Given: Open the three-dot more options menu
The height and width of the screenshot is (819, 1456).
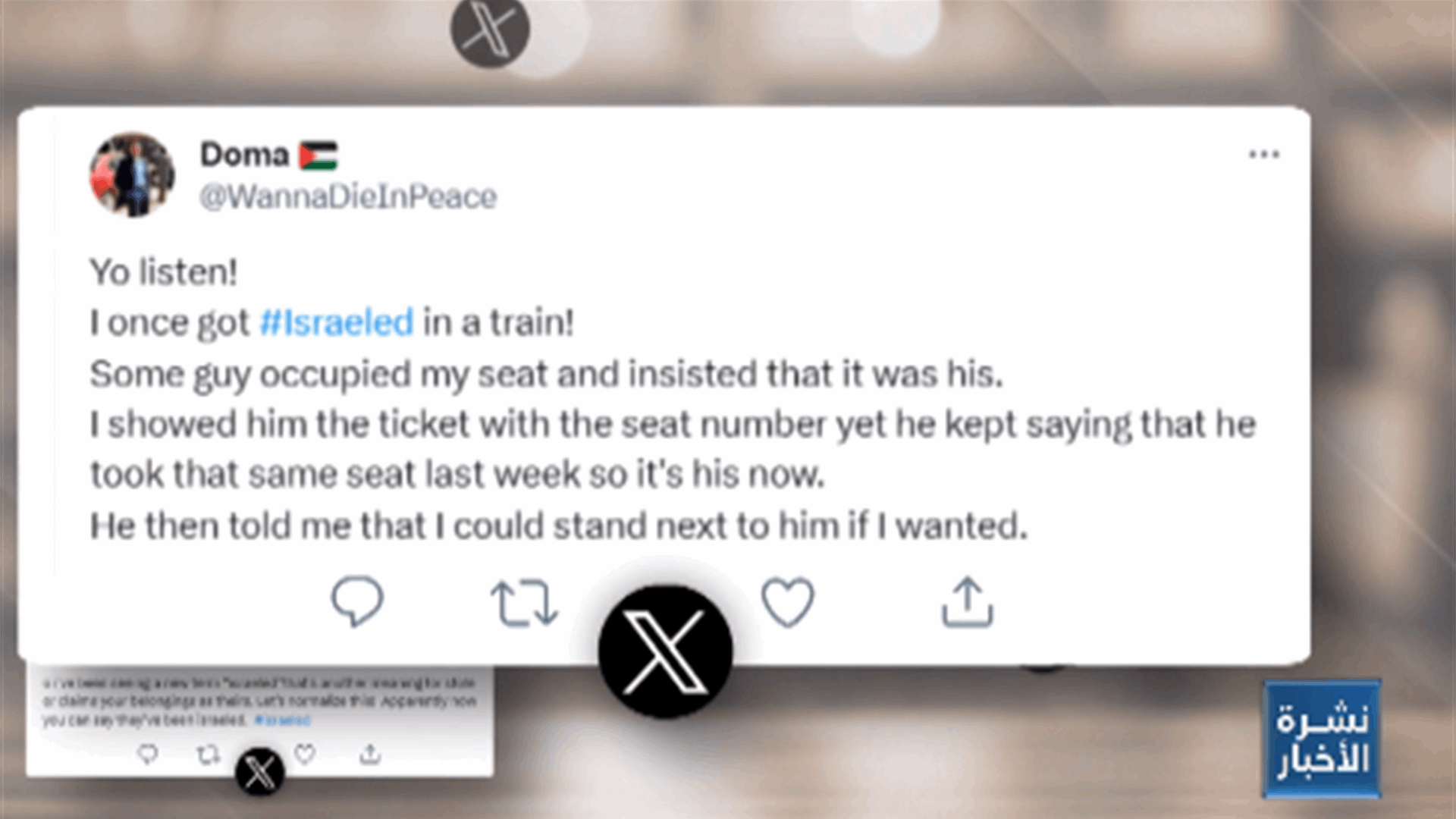Looking at the screenshot, I should point(1264,155).
